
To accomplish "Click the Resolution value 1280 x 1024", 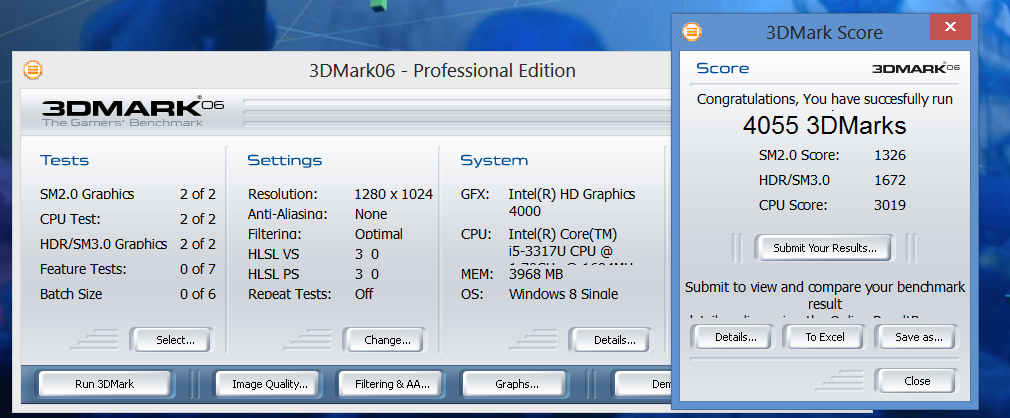I will click(x=394, y=194).
